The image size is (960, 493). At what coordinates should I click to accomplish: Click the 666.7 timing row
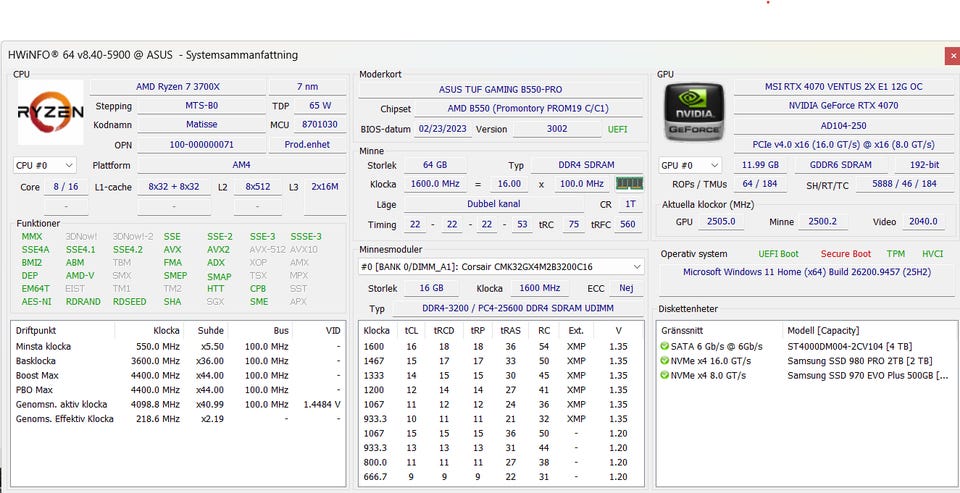click(500, 476)
